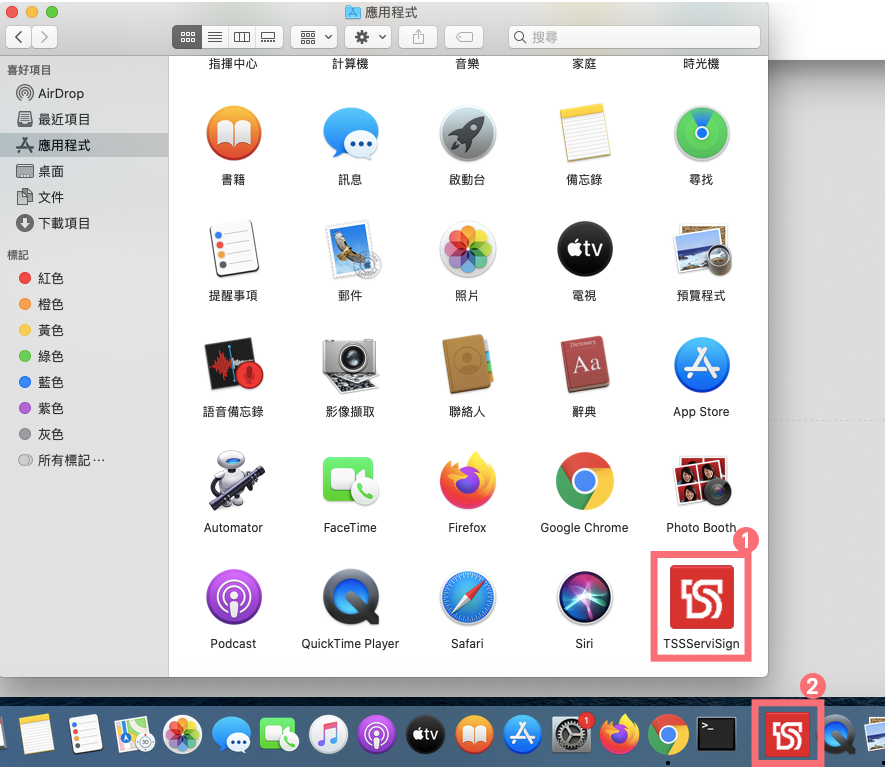The height and width of the screenshot is (767, 885).
Task: Select Firefox in the Finder window
Action: coord(467,481)
